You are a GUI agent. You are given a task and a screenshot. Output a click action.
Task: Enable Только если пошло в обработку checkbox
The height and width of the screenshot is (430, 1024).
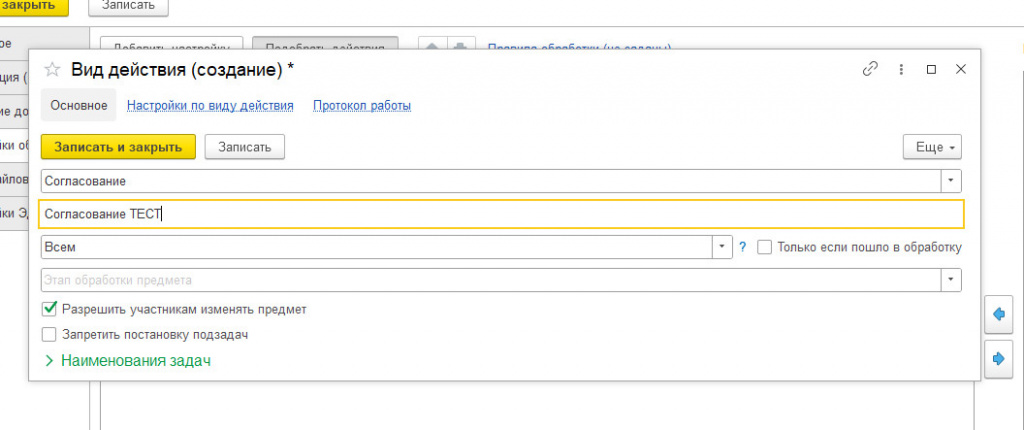tap(764, 247)
